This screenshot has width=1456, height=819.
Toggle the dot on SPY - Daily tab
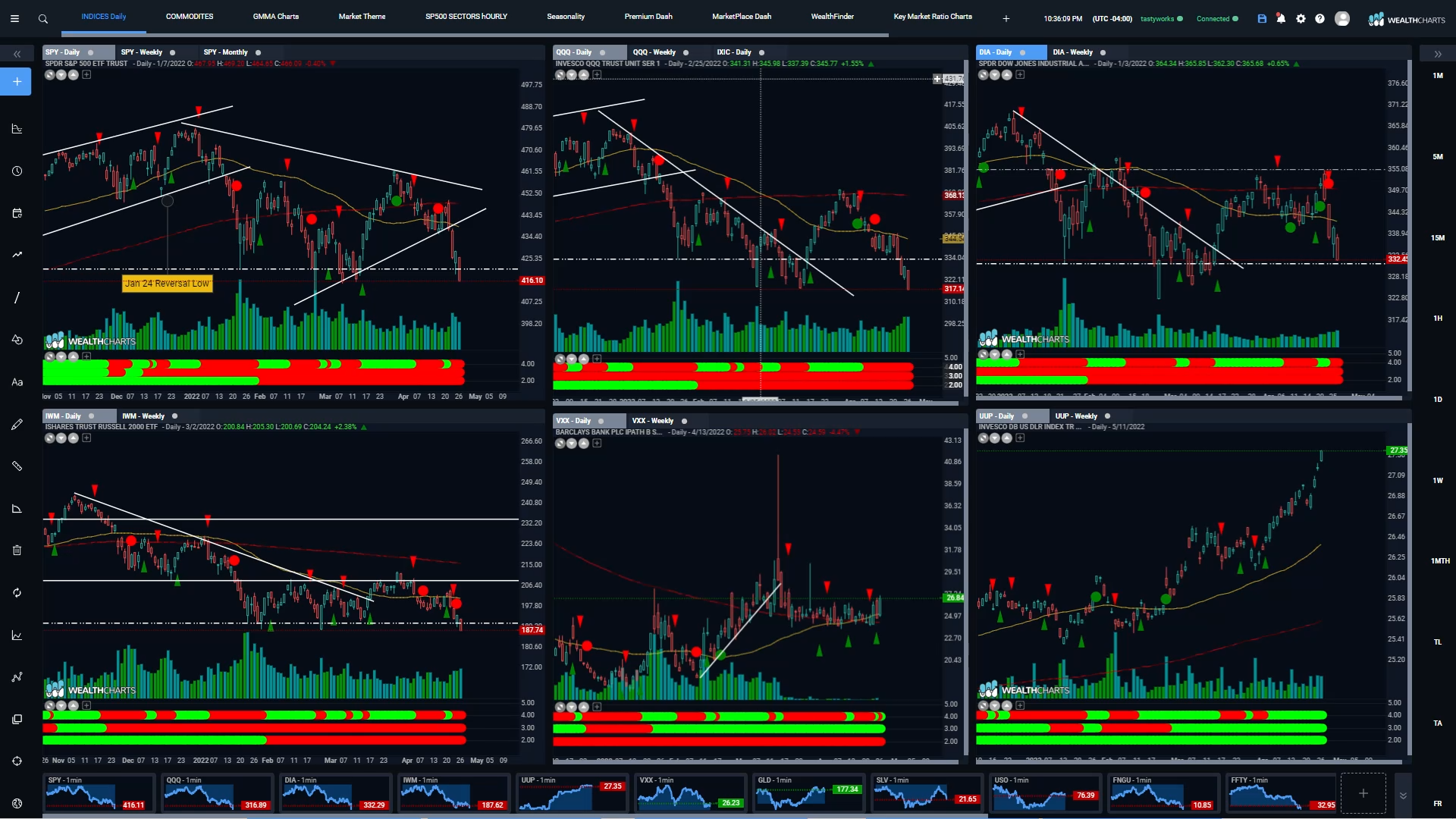point(91,52)
